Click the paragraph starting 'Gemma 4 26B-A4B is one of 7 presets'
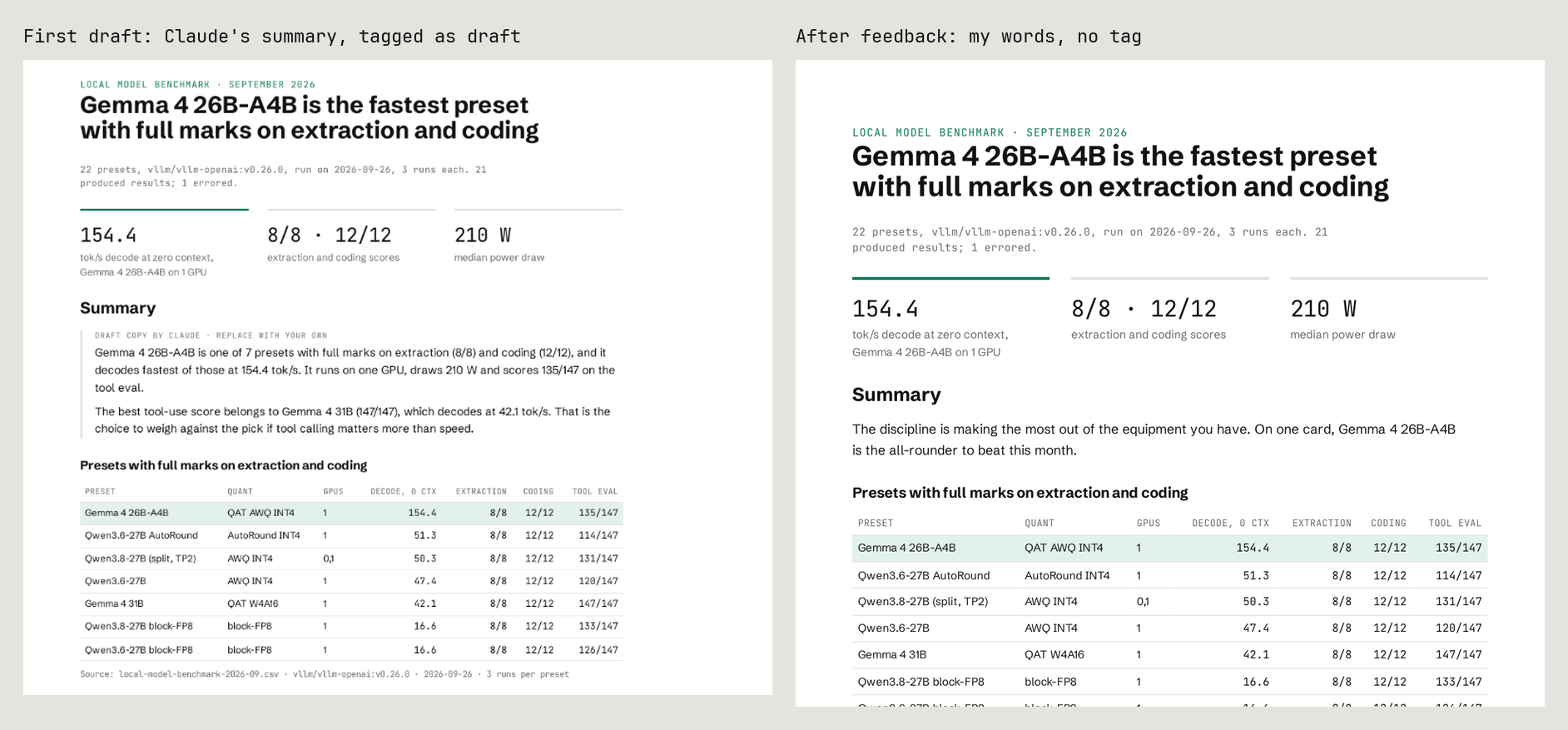The image size is (1568, 730). click(355, 370)
